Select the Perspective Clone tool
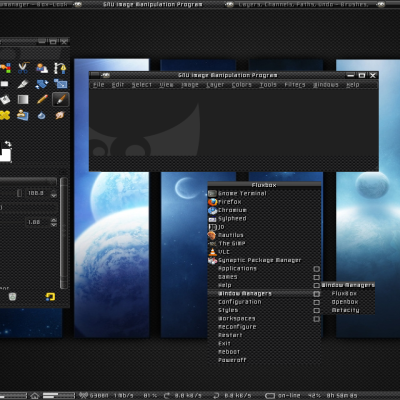 pos(23,115)
